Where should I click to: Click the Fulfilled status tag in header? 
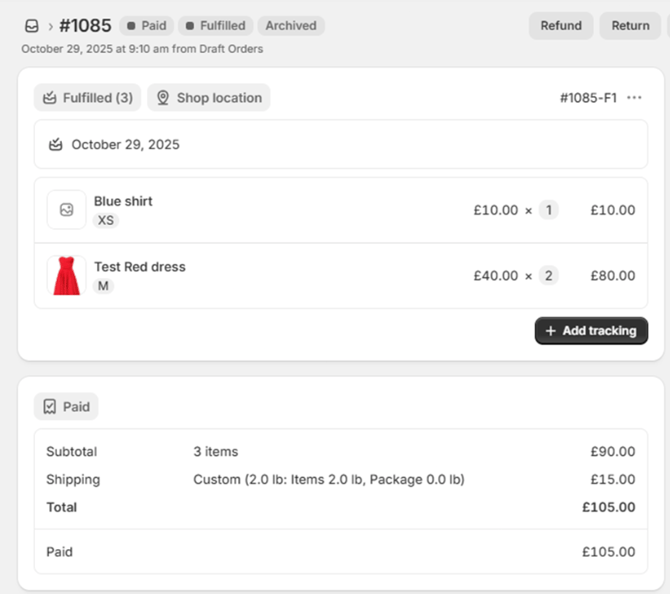[x=214, y=26]
